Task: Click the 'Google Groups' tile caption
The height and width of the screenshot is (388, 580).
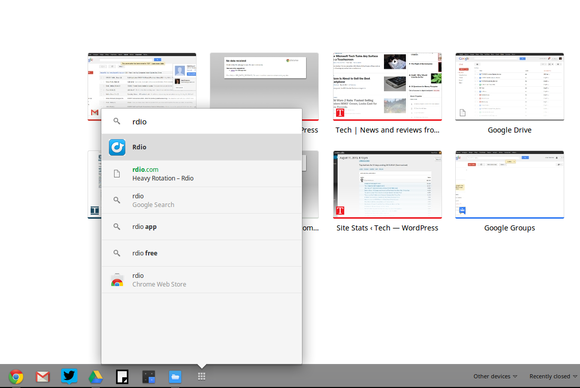Action: (510, 228)
